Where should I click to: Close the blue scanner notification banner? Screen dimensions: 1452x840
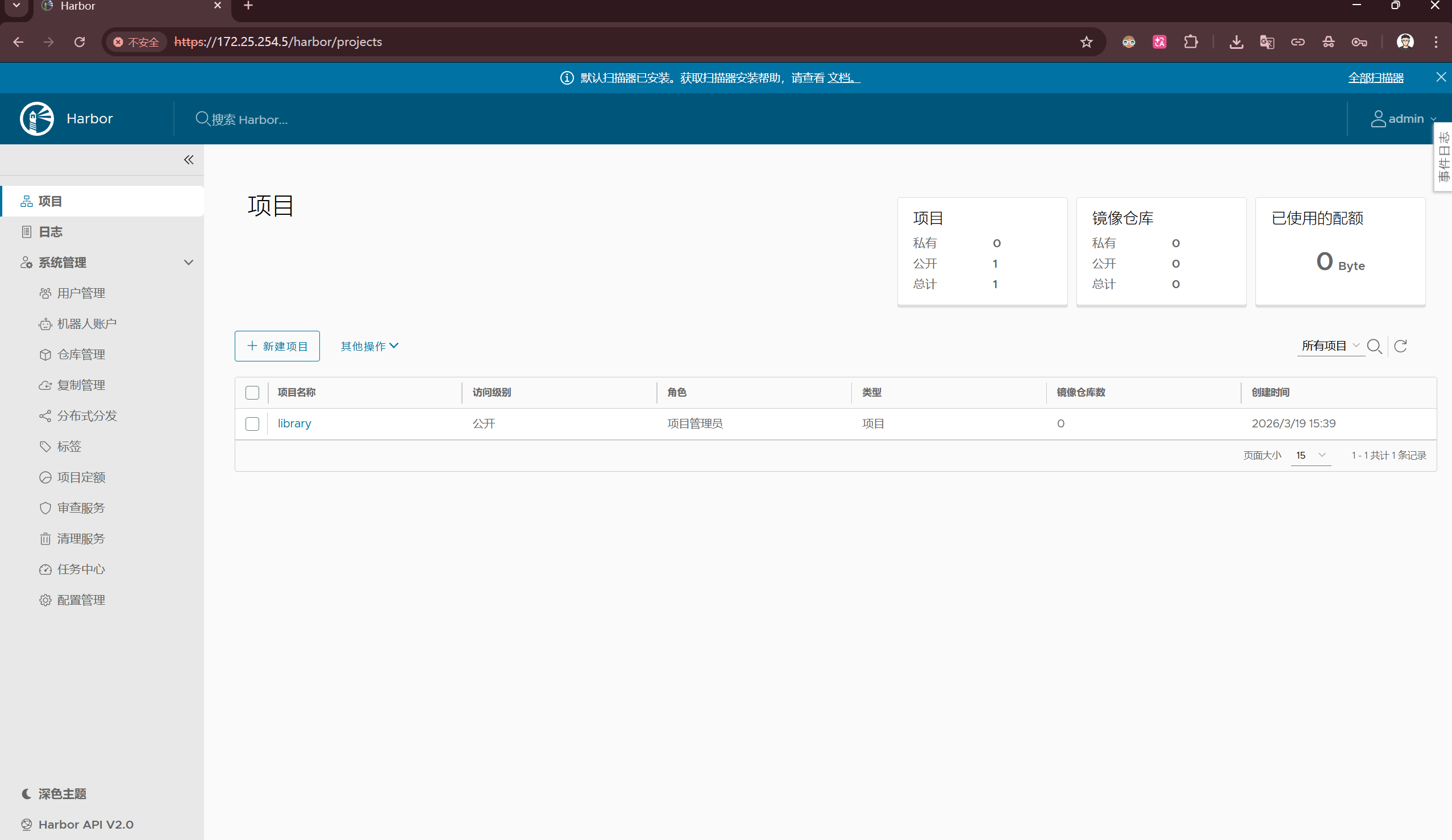click(x=1441, y=77)
